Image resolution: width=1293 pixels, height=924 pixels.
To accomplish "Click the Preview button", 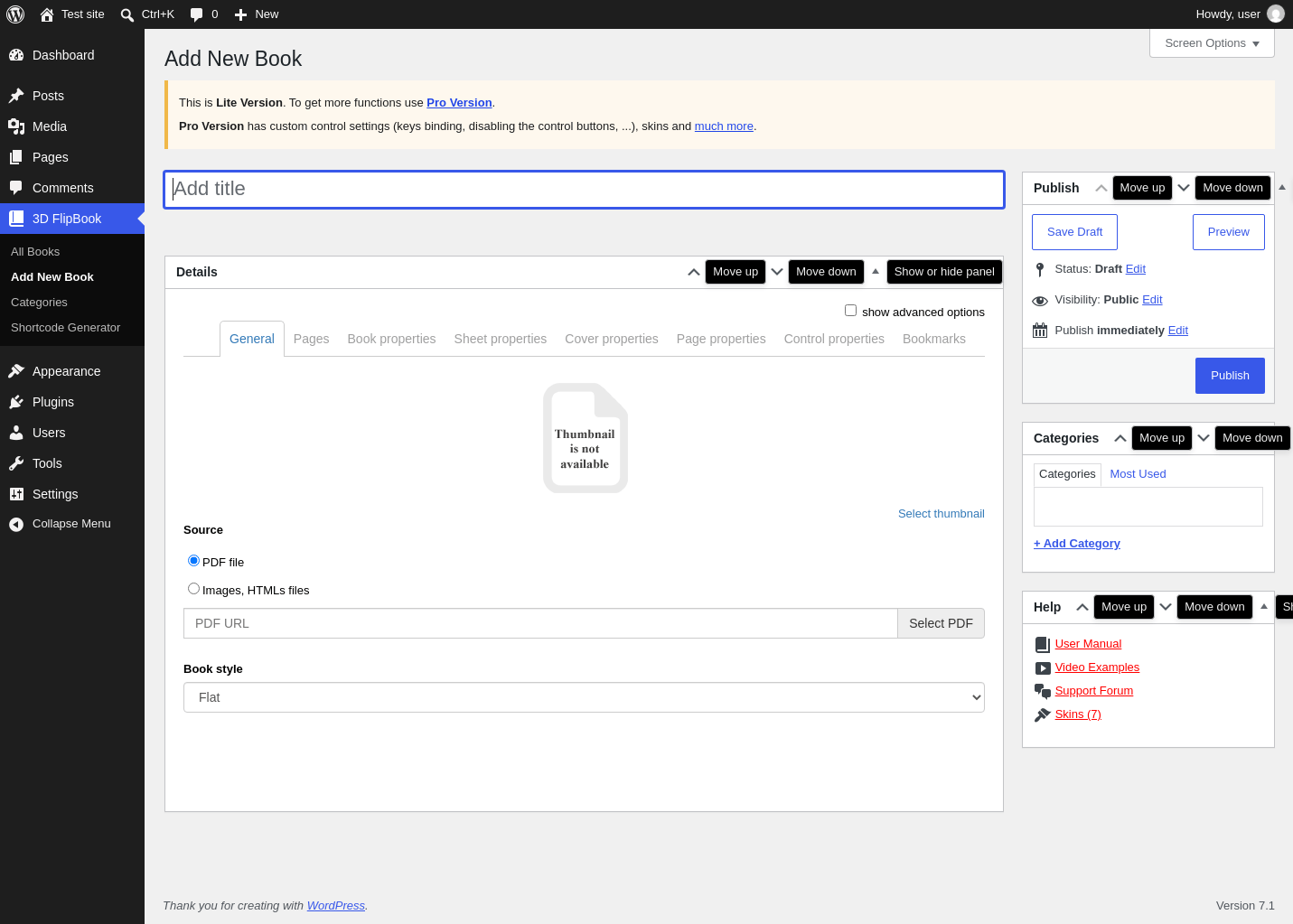I will click(x=1229, y=232).
